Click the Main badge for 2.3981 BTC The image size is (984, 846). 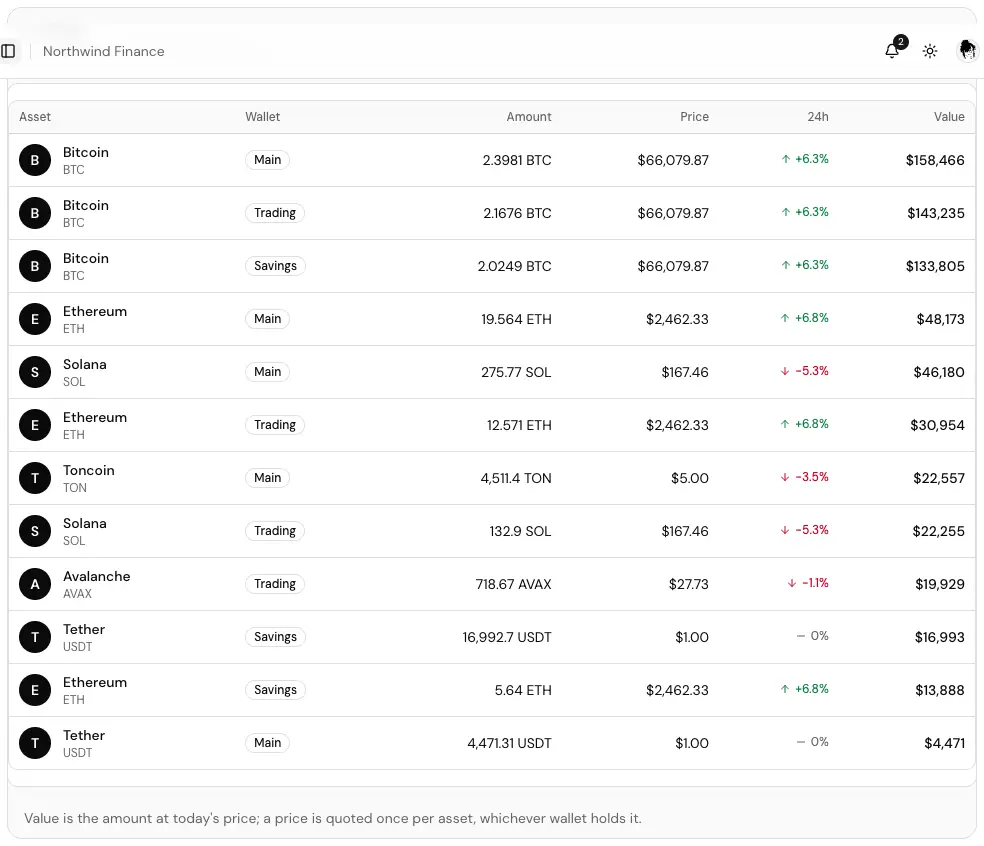(x=267, y=160)
